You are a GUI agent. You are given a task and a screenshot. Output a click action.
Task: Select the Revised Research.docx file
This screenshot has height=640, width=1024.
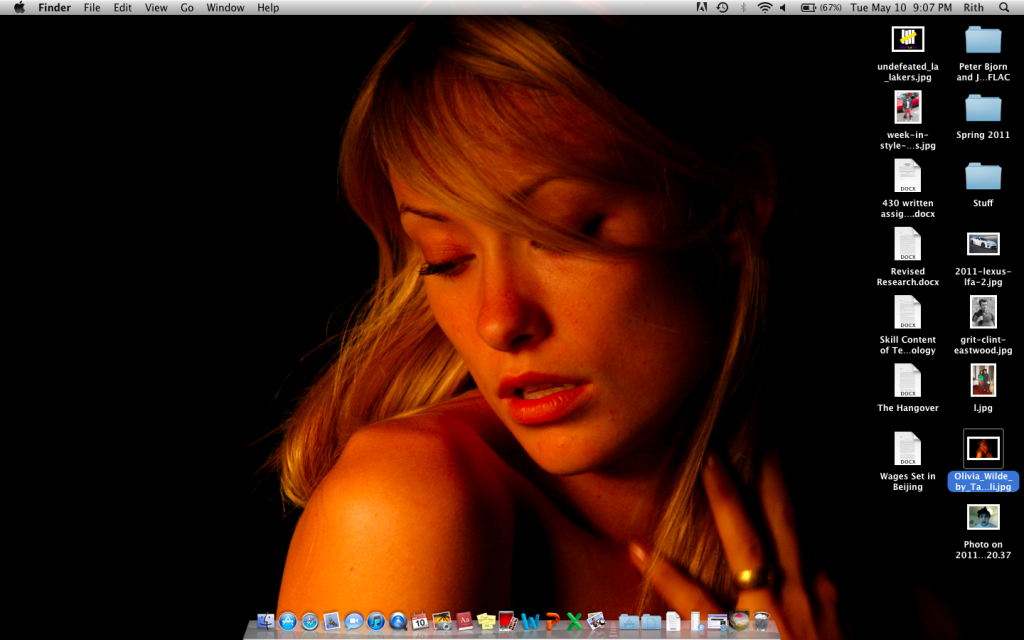pyautogui.click(x=908, y=257)
